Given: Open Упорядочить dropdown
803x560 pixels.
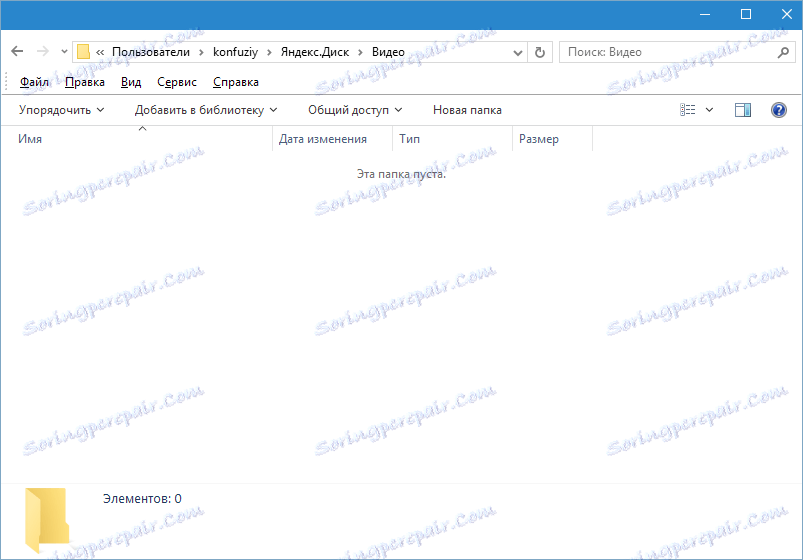Looking at the screenshot, I should pyautogui.click(x=61, y=110).
